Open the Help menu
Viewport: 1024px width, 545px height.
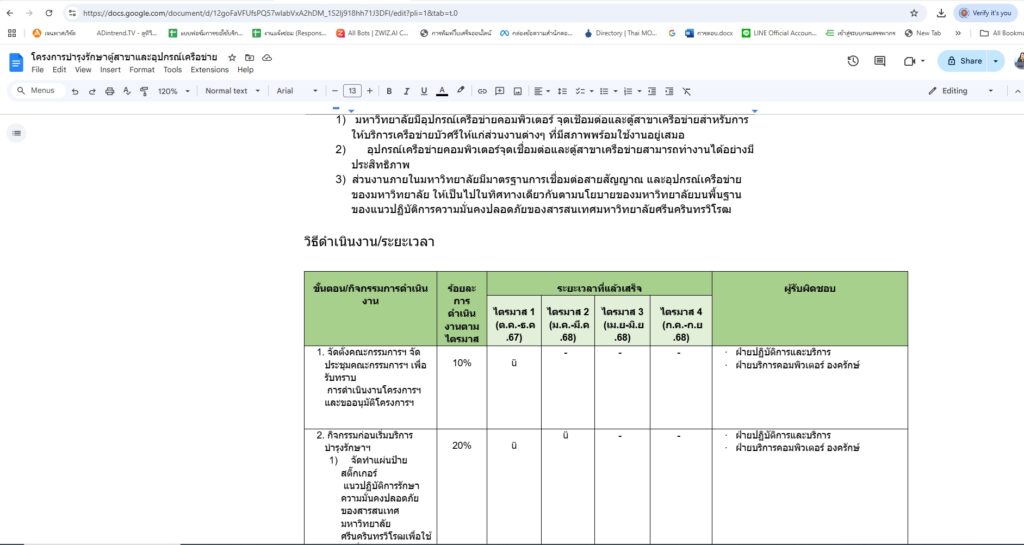coord(246,70)
